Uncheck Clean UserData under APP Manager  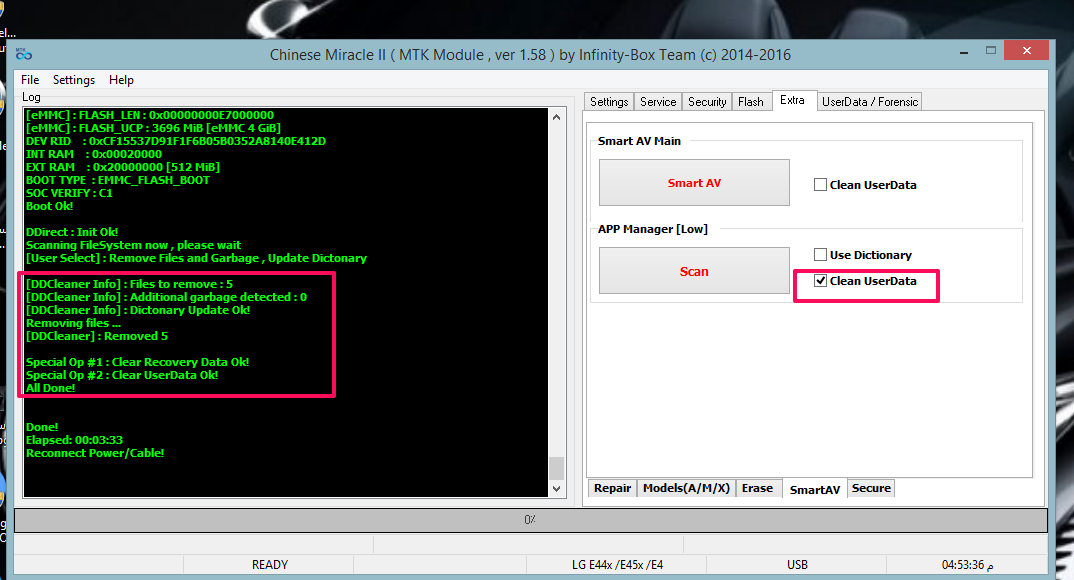820,281
